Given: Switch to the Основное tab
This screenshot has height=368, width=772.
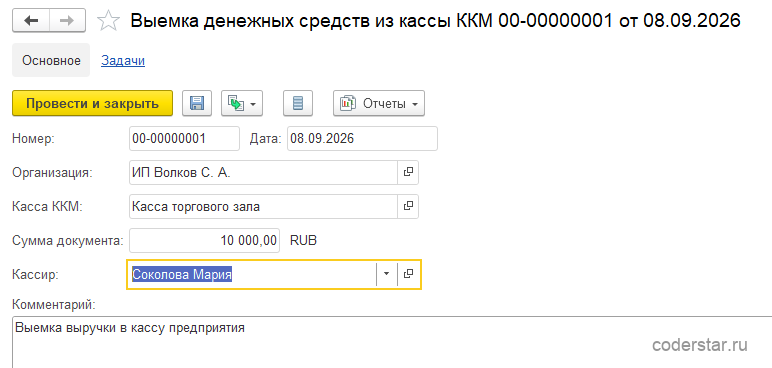Looking at the screenshot, I should (51, 61).
